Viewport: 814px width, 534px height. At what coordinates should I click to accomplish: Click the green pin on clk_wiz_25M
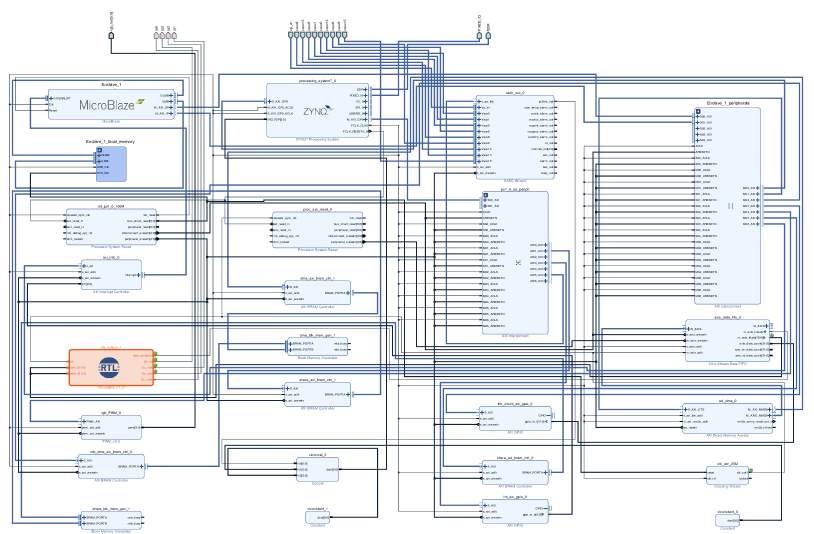(x=751, y=471)
